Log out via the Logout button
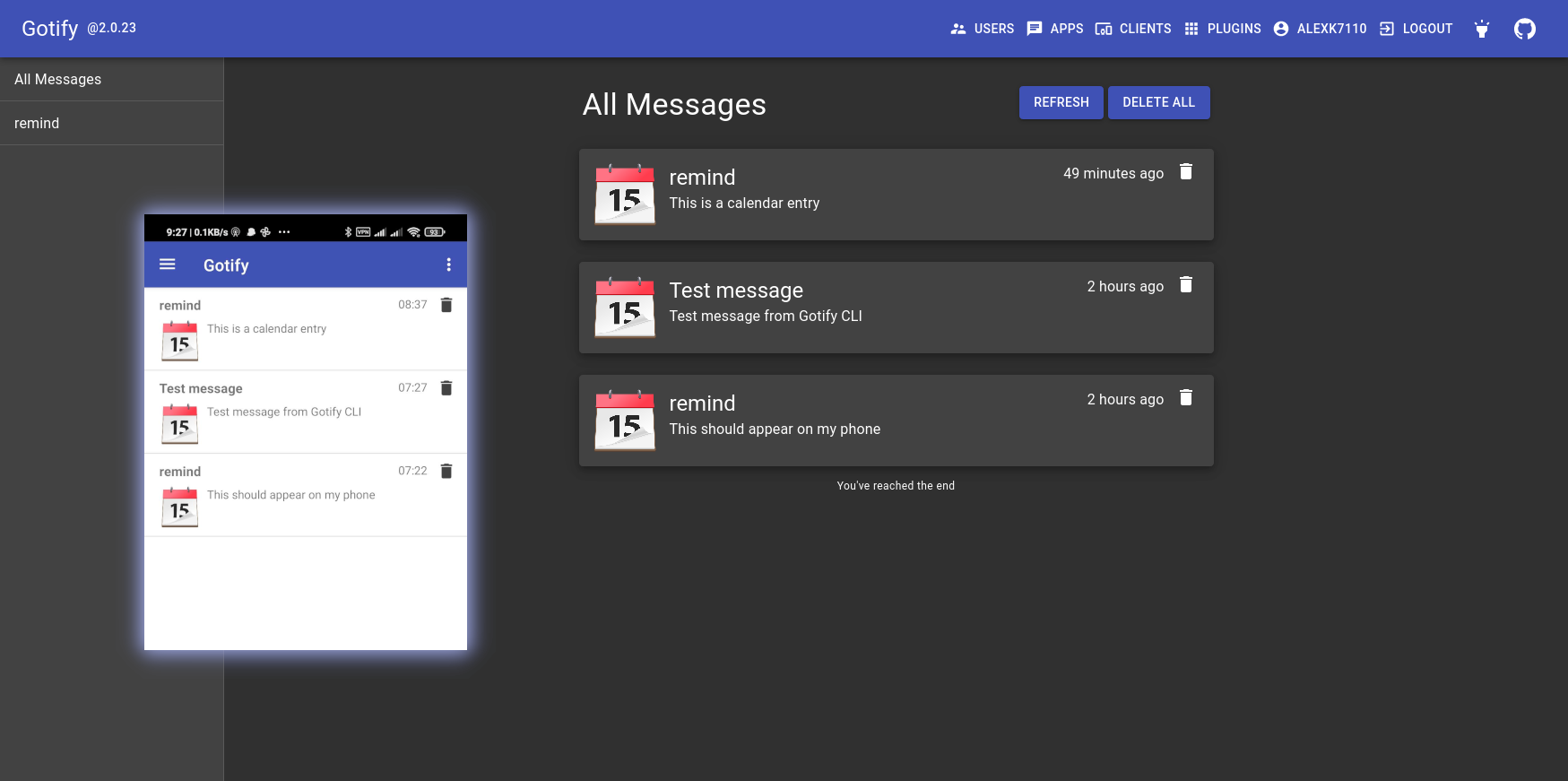 pyautogui.click(x=1416, y=29)
